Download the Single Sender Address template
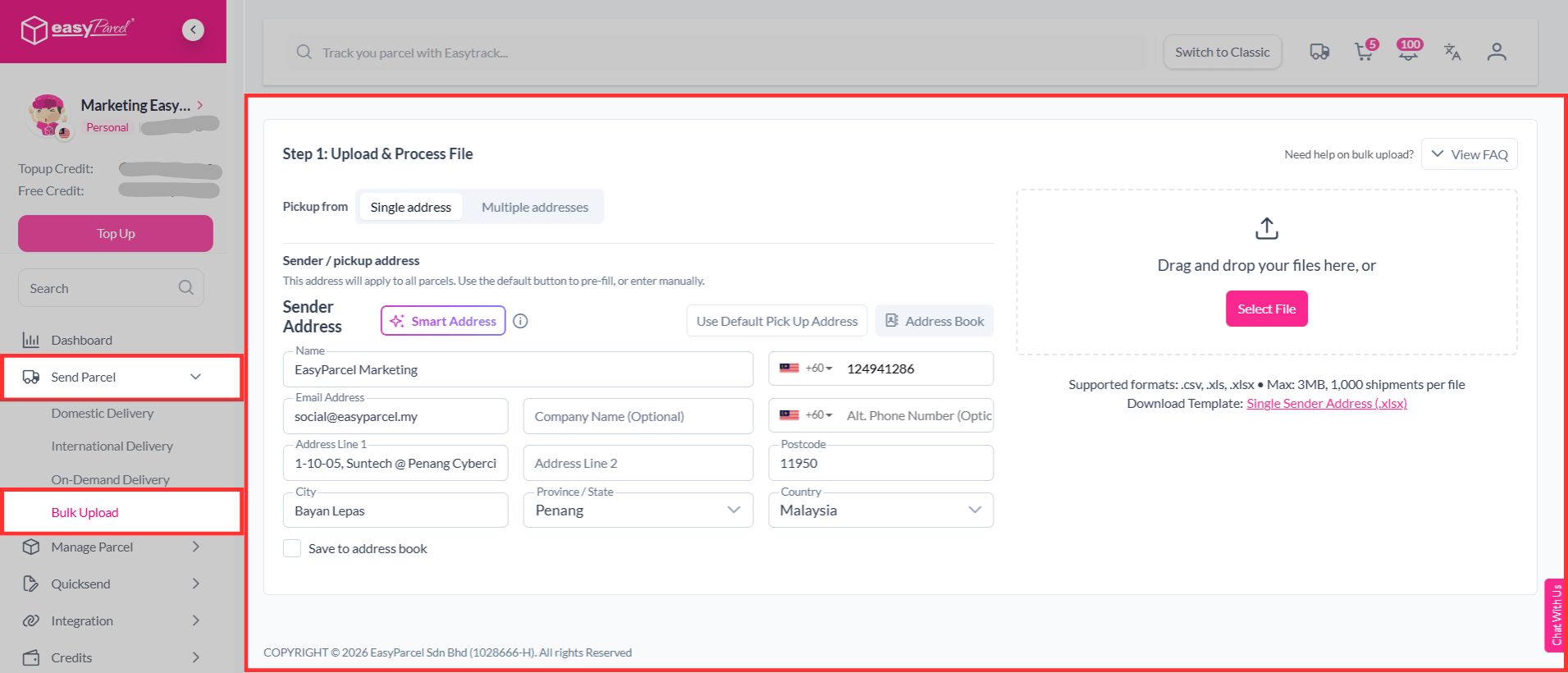1568x673 pixels. point(1326,404)
